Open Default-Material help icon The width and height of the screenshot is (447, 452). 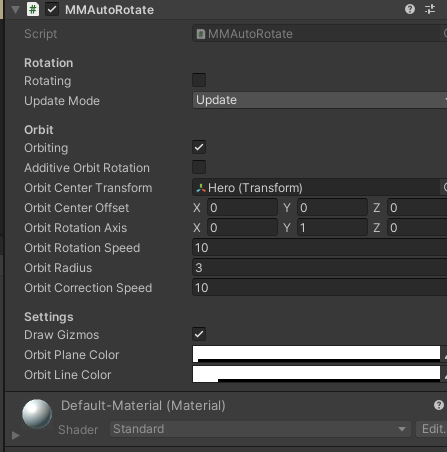click(439, 405)
